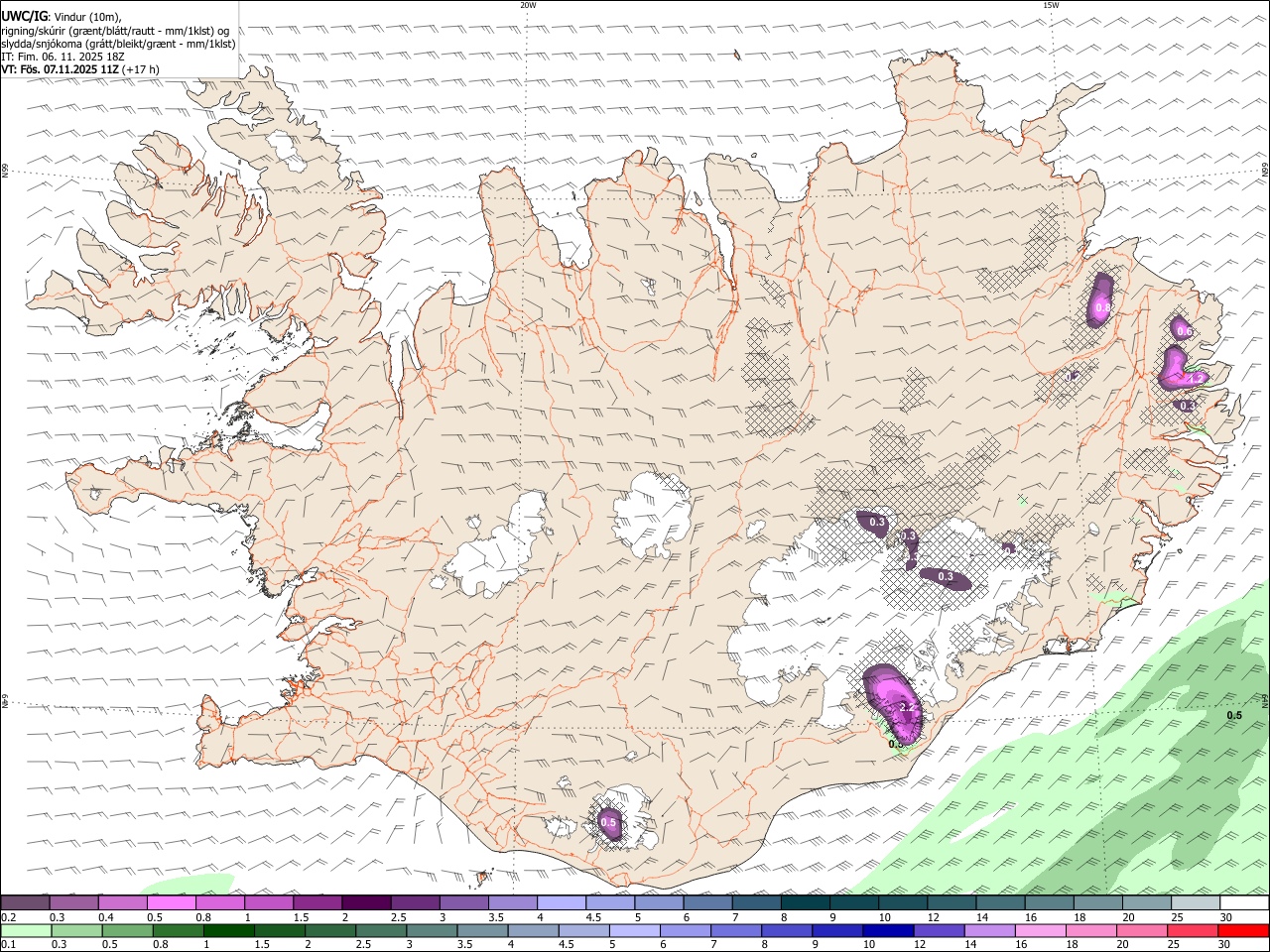The image size is (1270, 952).
Task: Click the 'VT: Fös. 07.11.2025 11Z' valid time
Action: (x=80, y=69)
